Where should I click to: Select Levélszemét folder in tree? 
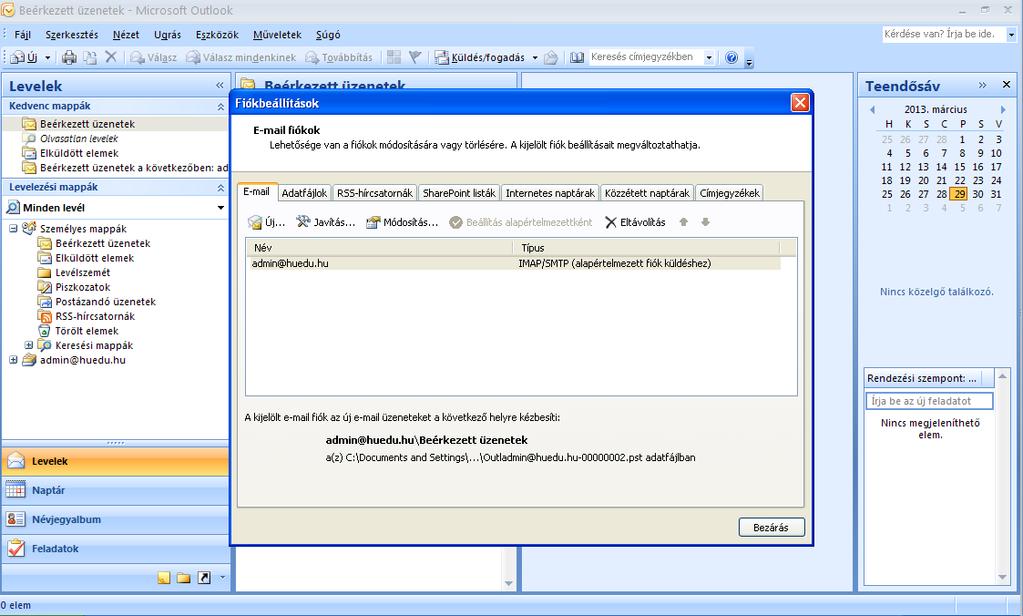(x=82, y=273)
